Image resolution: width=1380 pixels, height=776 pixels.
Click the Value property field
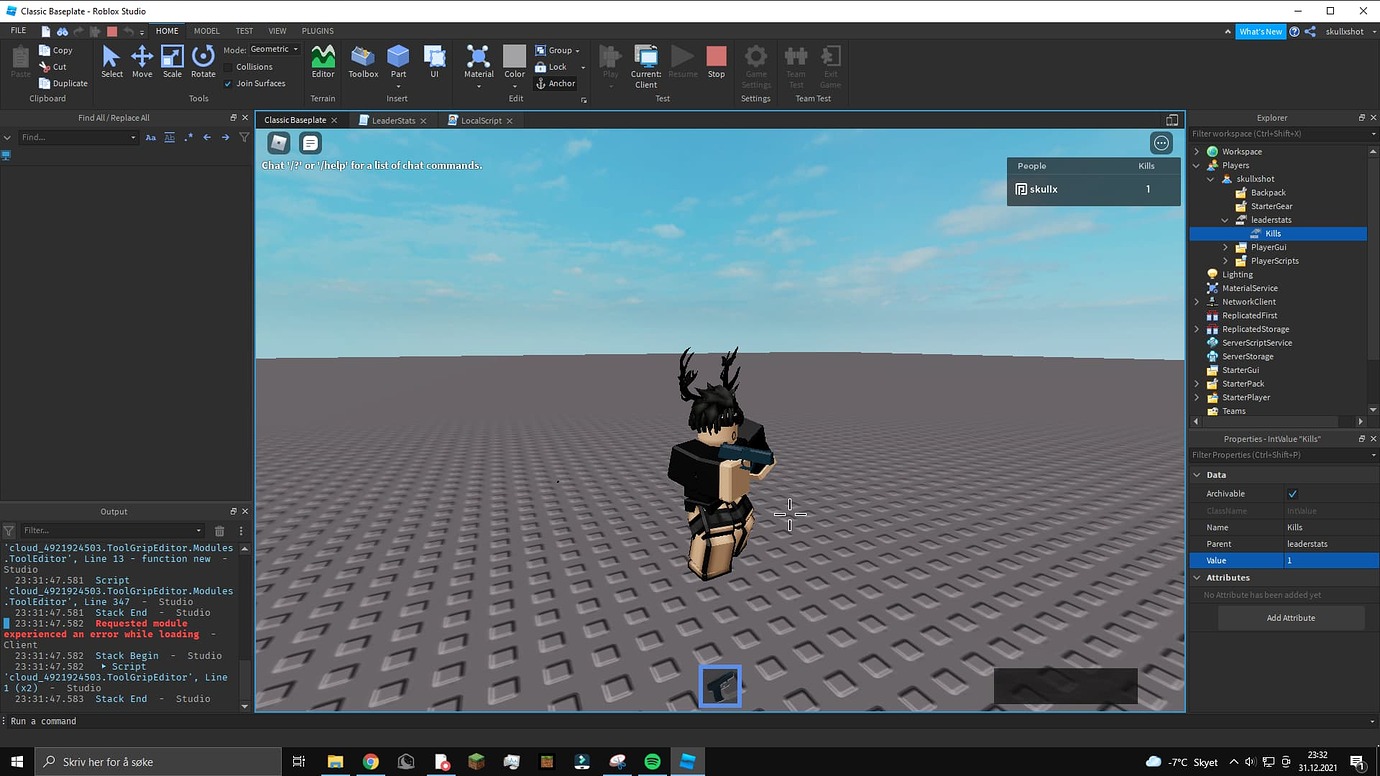1331,561
